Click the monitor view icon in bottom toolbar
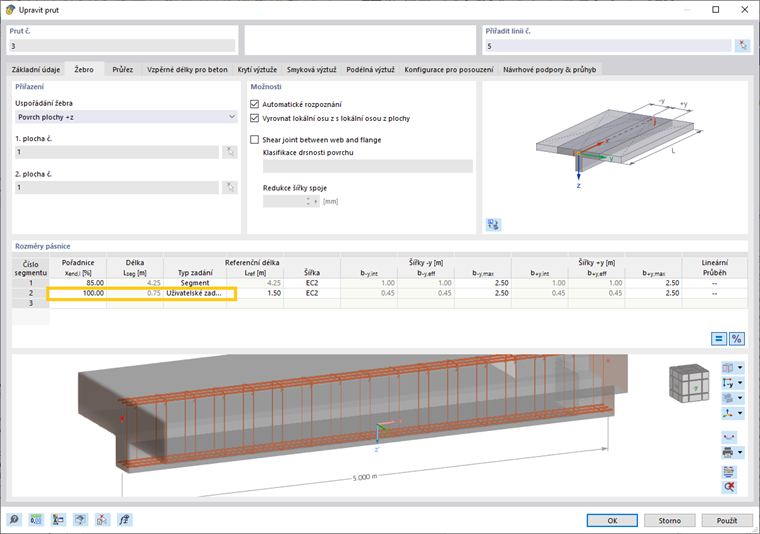Viewport: 760px width, 534px height. [80, 520]
